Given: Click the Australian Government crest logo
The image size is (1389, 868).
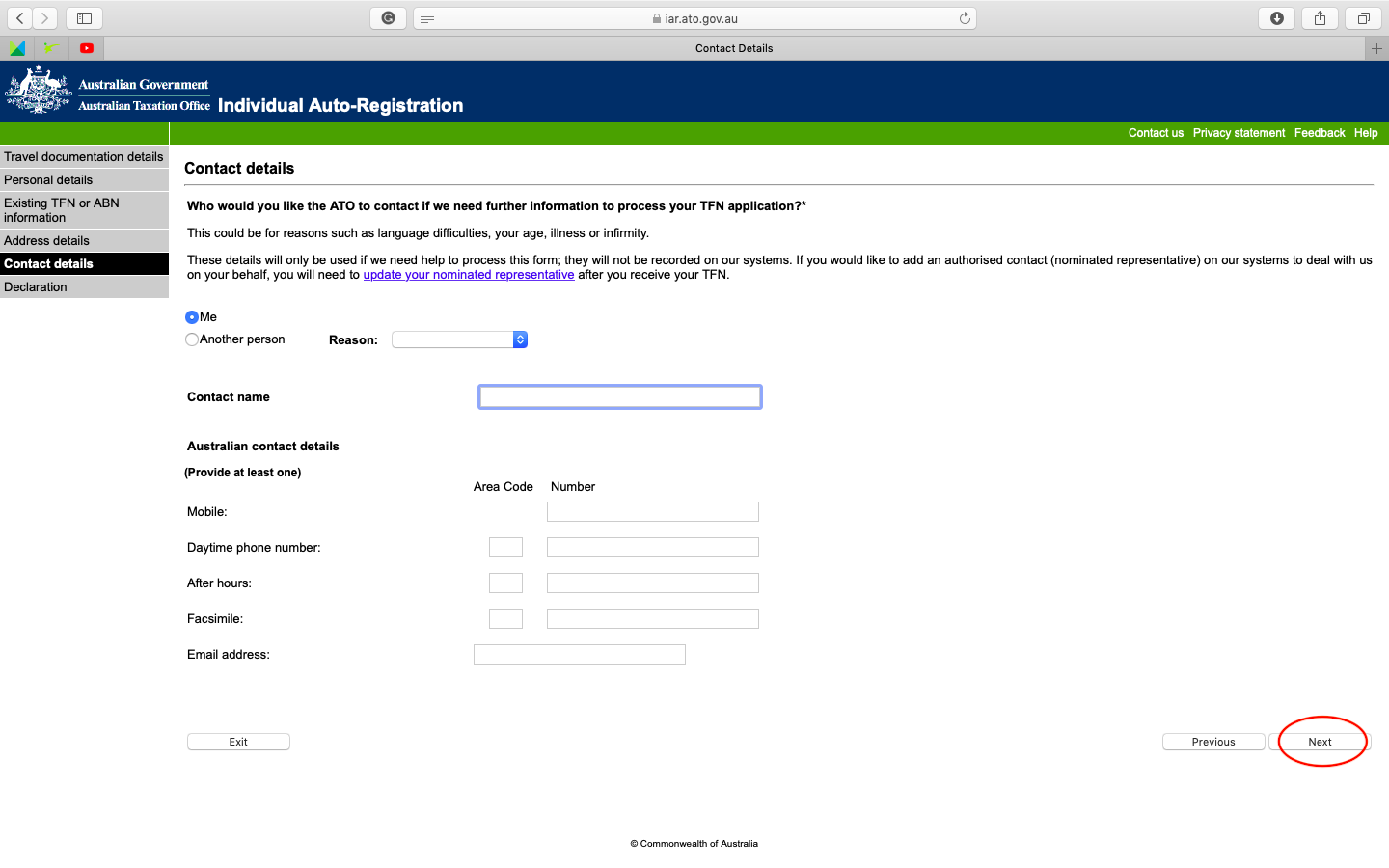Looking at the screenshot, I should [x=39, y=91].
